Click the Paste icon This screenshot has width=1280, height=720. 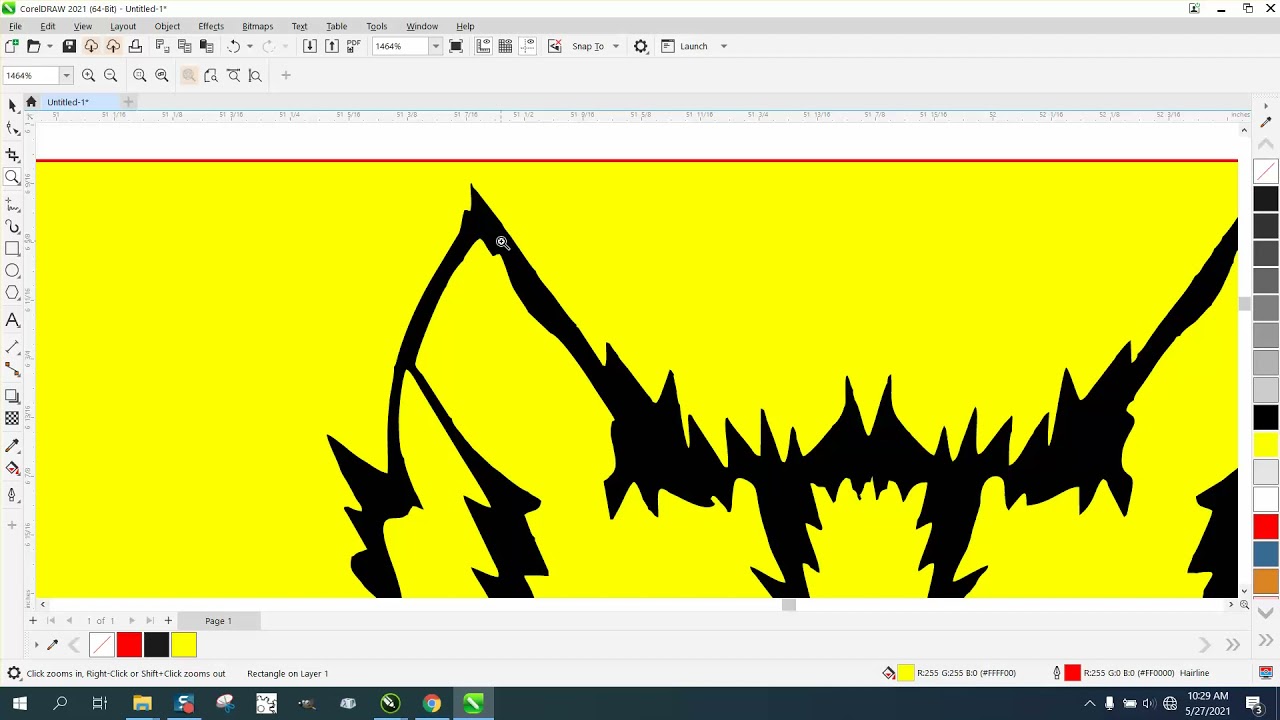tap(206, 46)
